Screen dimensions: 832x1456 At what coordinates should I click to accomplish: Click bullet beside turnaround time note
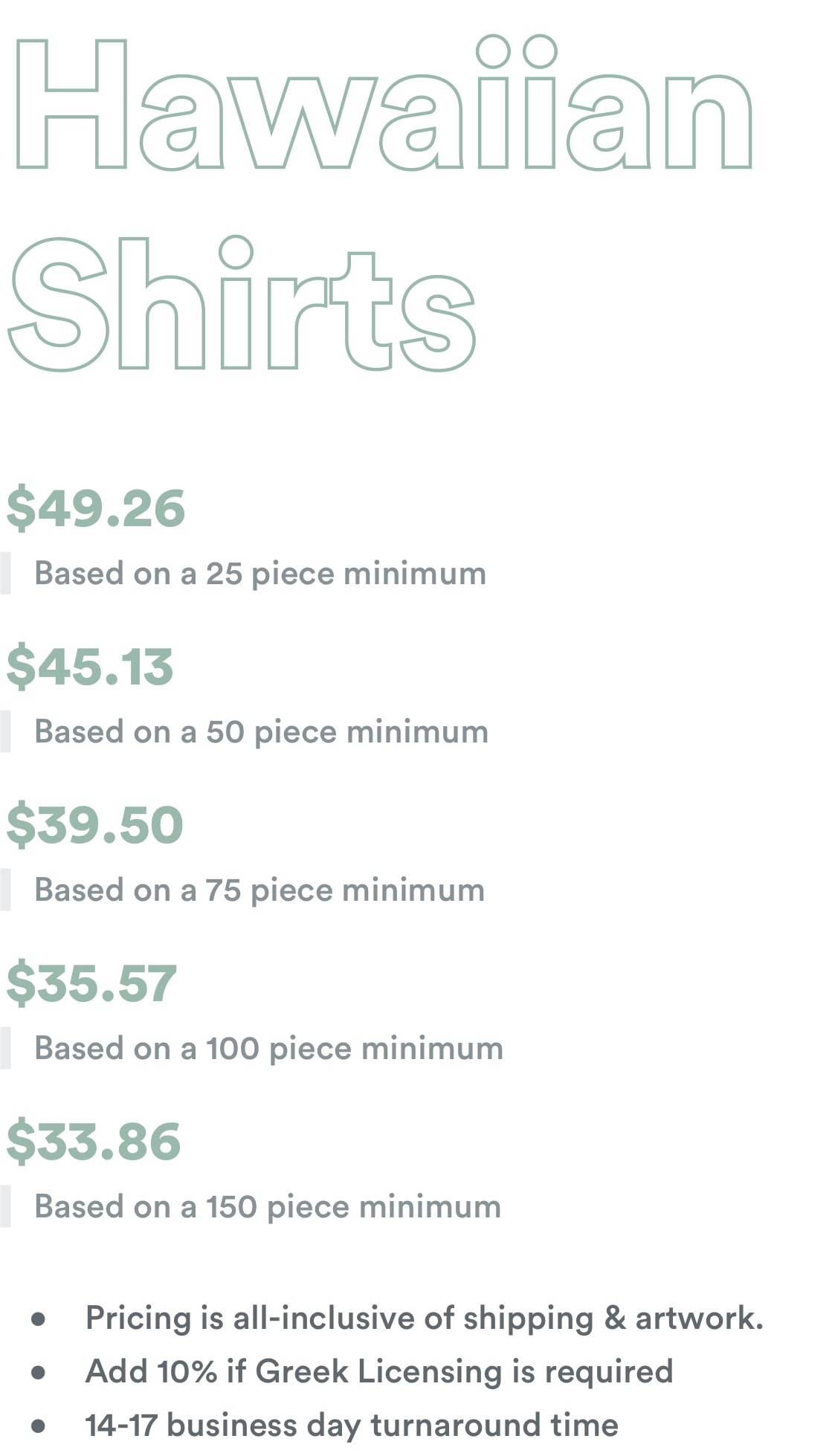(x=39, y=1426)
